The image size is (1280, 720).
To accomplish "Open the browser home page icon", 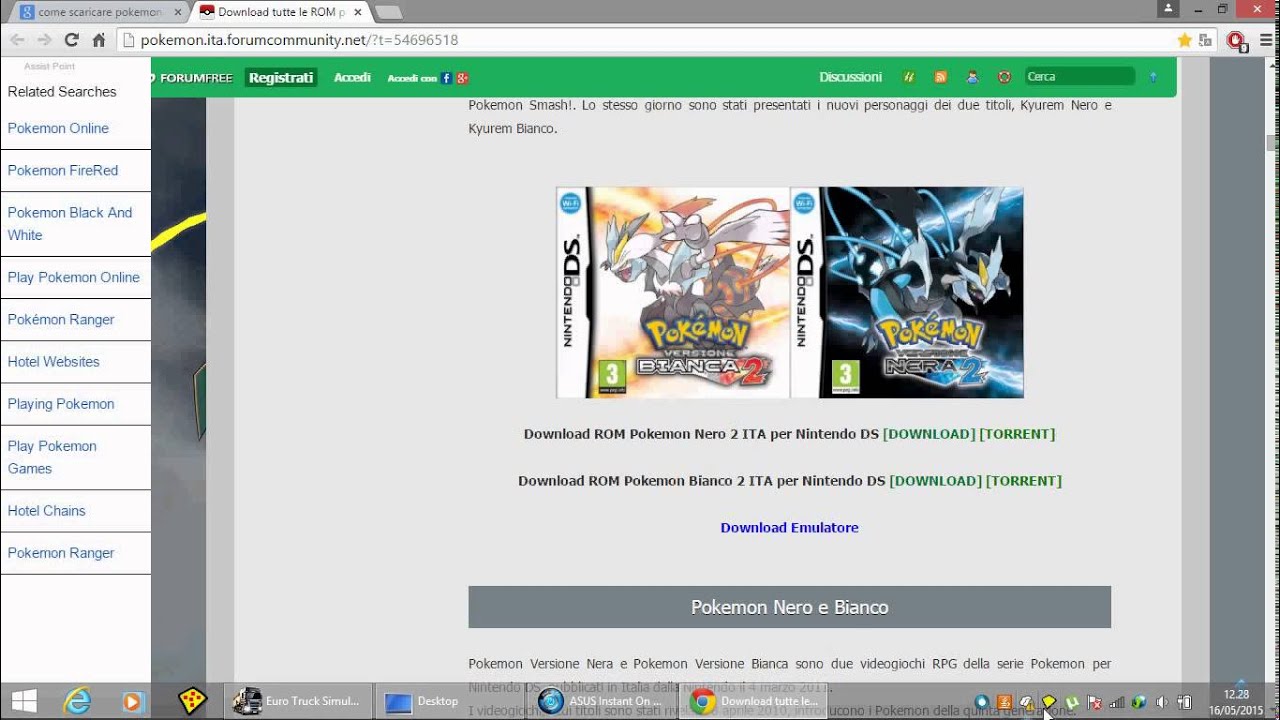I will (x=98, y=40).
